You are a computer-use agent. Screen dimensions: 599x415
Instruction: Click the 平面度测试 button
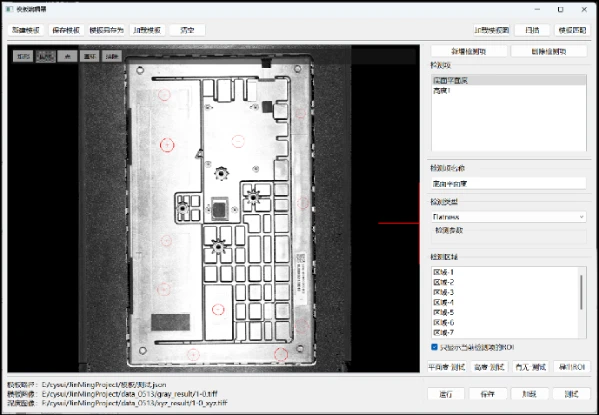447,367
